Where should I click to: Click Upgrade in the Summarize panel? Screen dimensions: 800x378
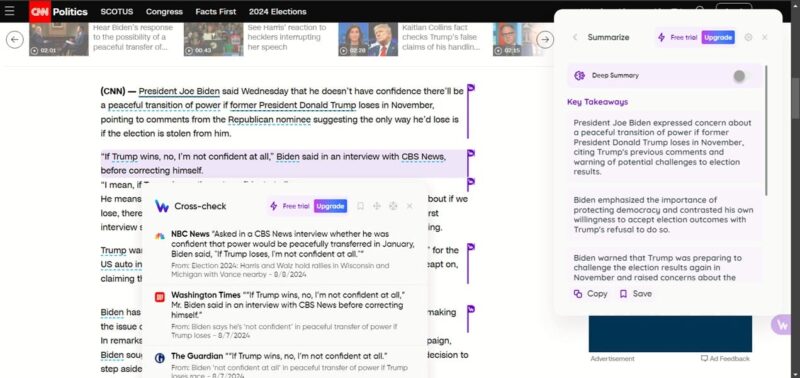click(x=718, y=37)
